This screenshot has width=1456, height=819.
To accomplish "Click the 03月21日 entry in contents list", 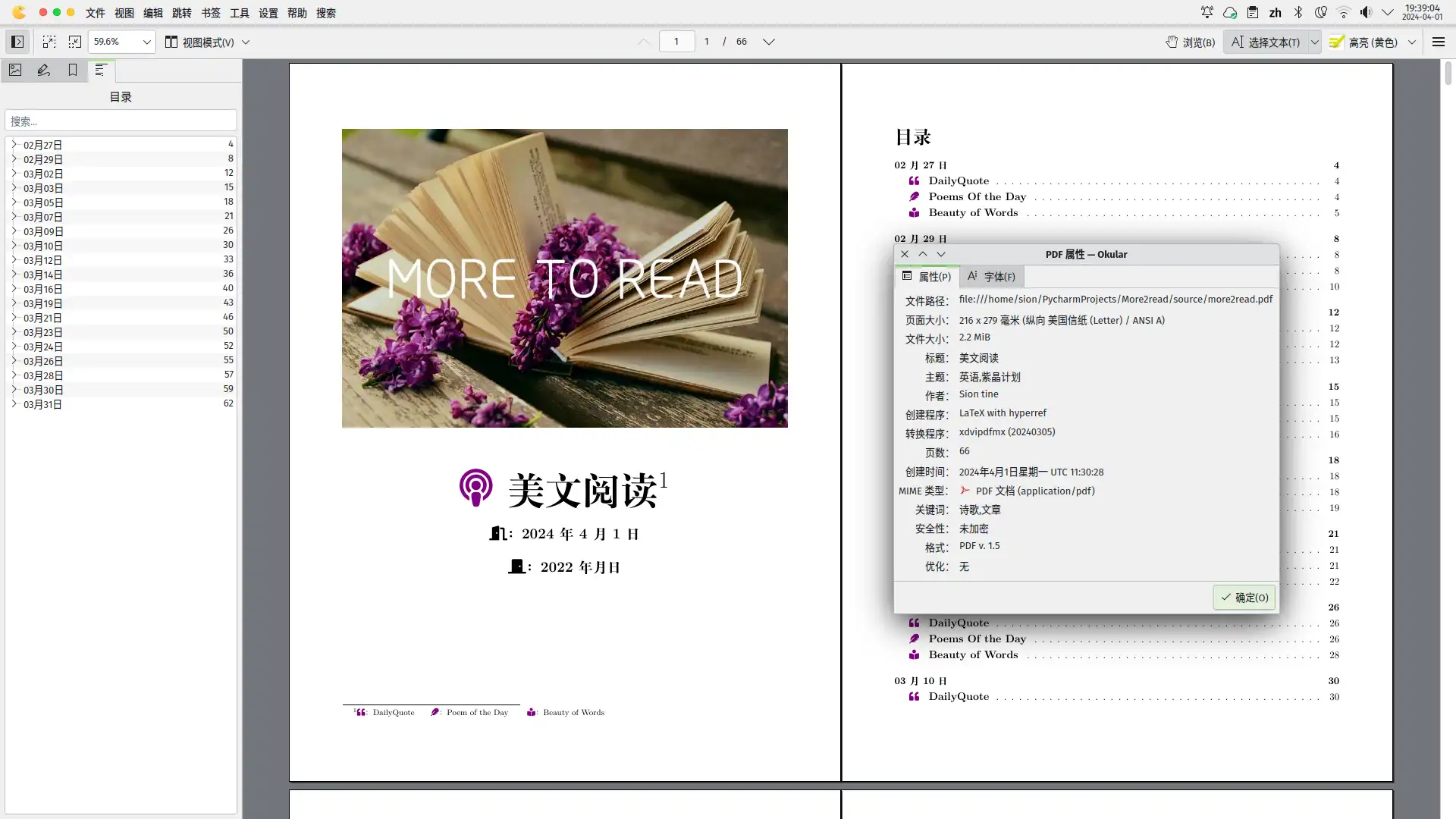I will click(42, 318).
